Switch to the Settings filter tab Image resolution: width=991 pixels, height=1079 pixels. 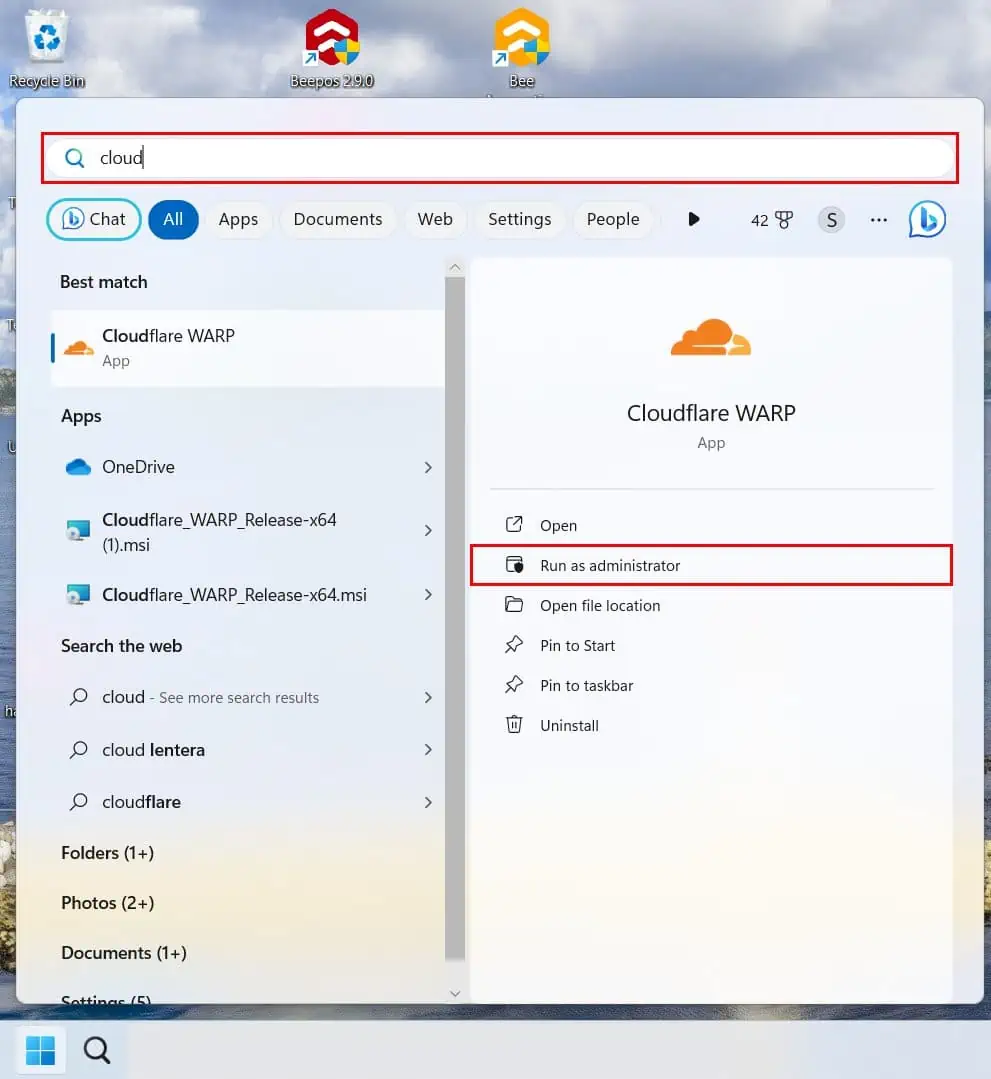pos(520,220)
